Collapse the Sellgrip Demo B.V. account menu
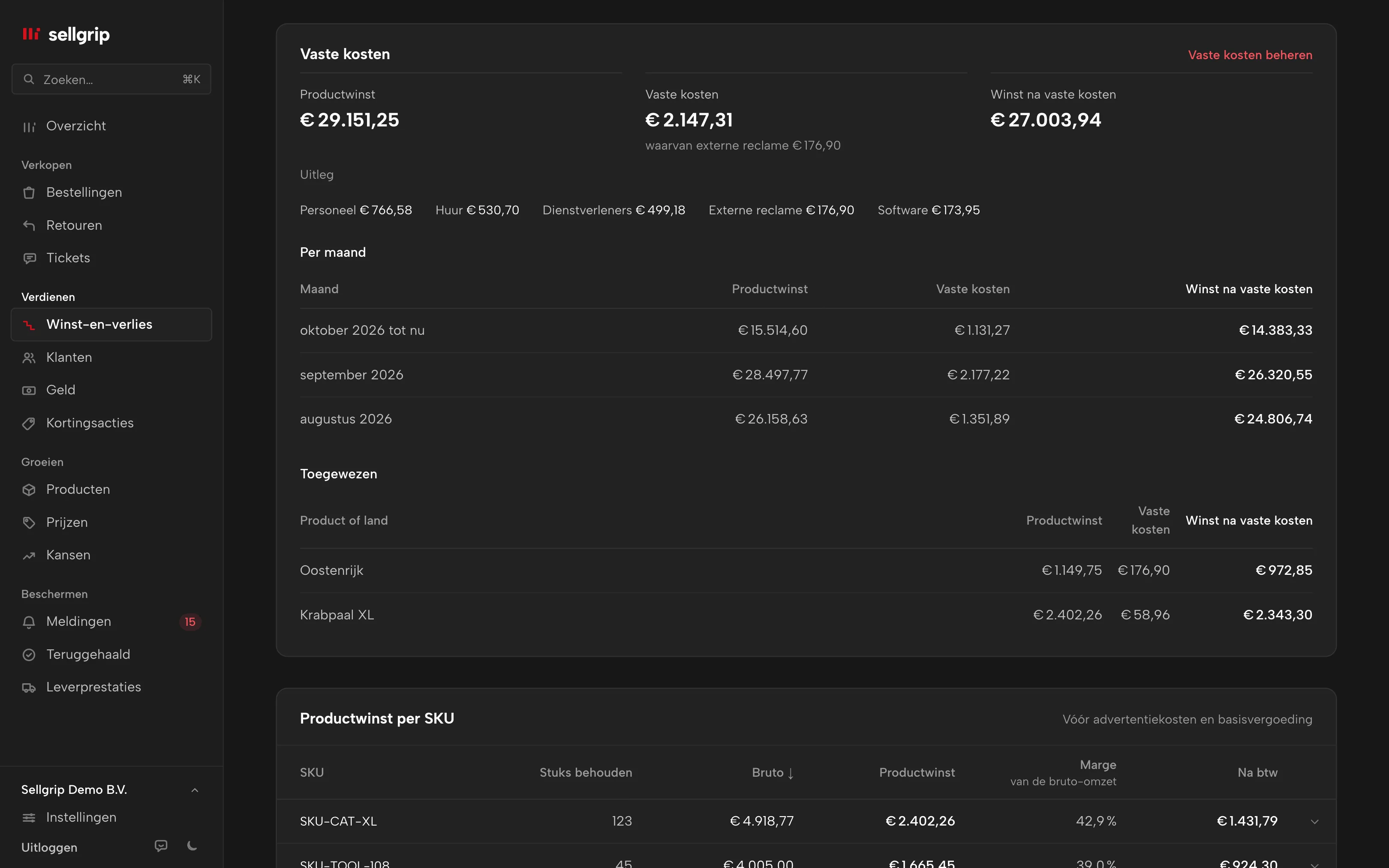 coord(195,790)
